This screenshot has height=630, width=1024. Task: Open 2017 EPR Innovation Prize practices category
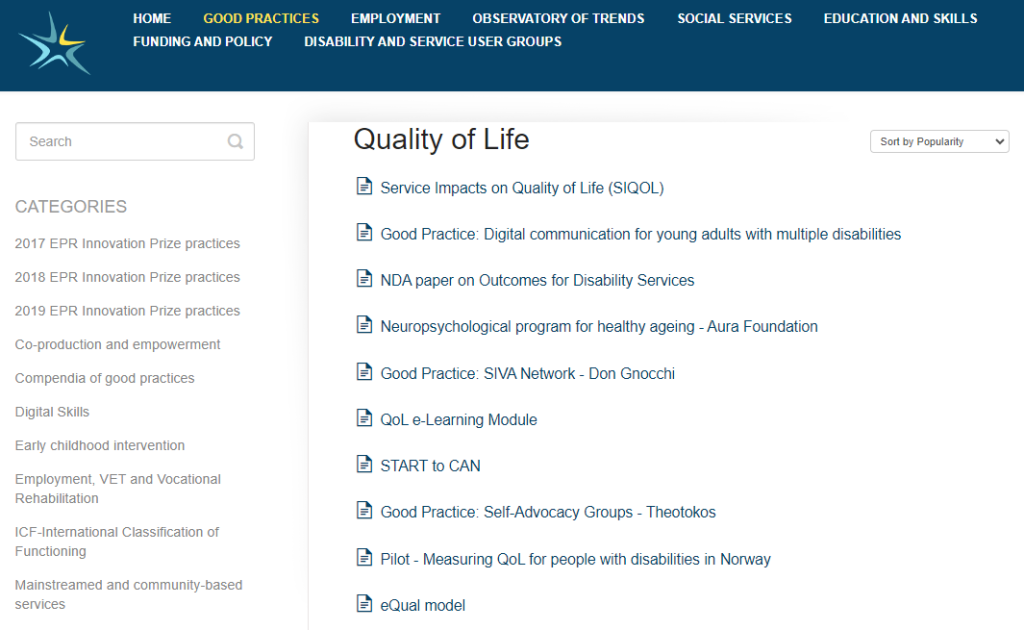point(127,244)
